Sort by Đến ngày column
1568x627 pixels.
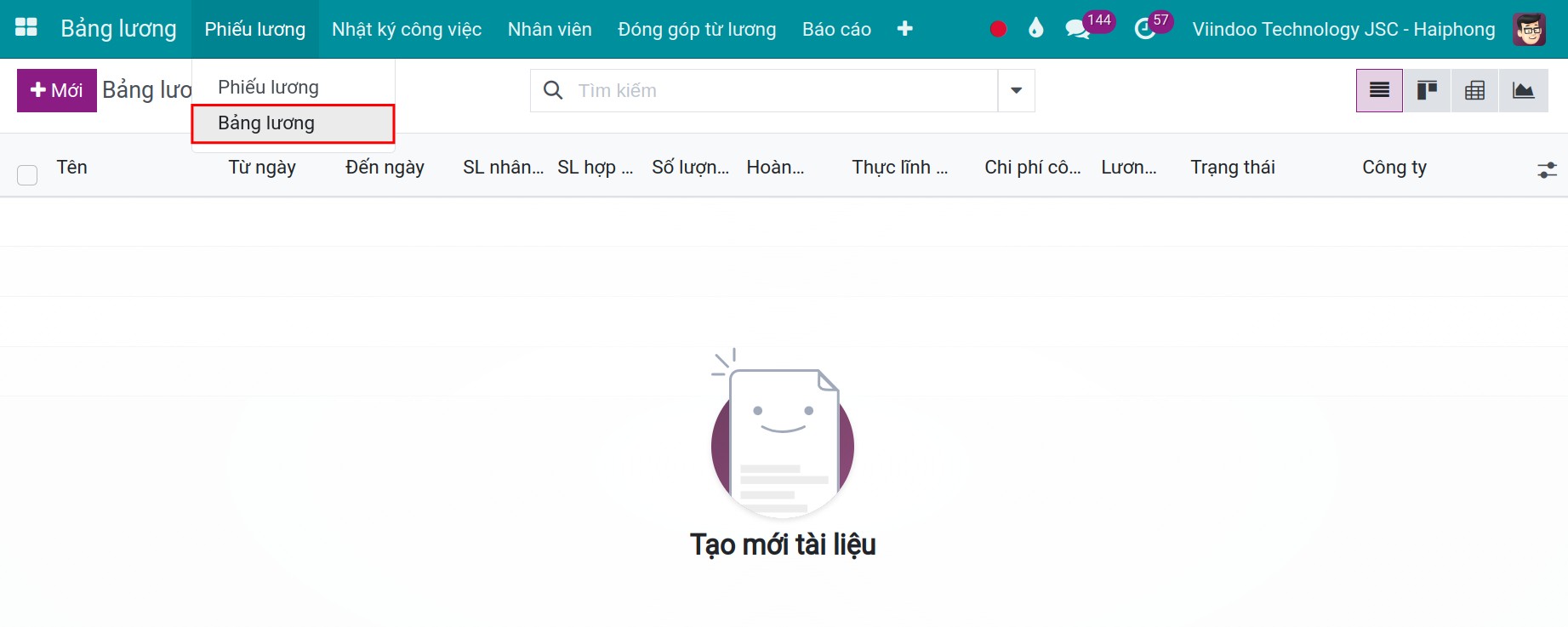[385, 167]
